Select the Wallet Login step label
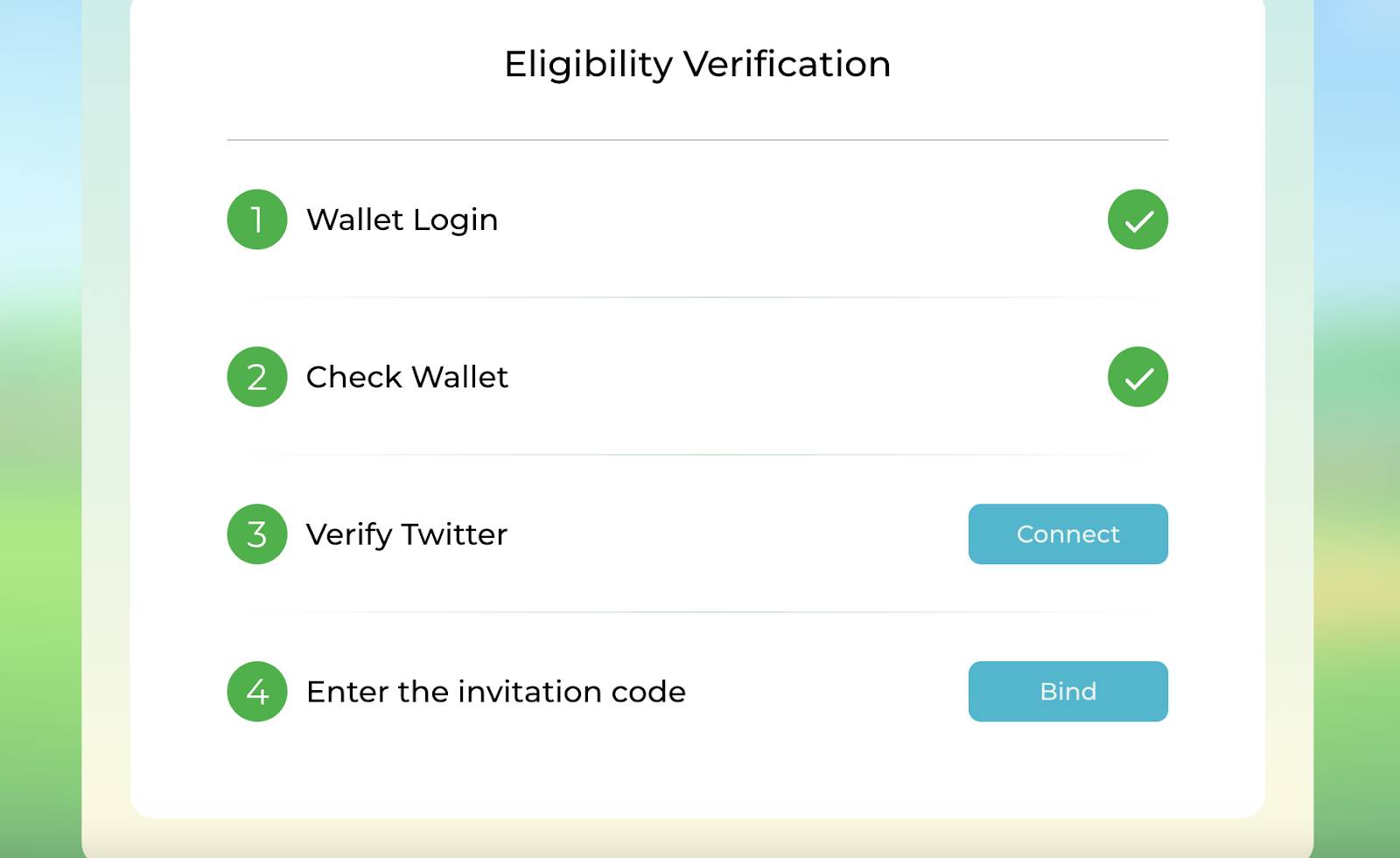 tap(402, 220)
